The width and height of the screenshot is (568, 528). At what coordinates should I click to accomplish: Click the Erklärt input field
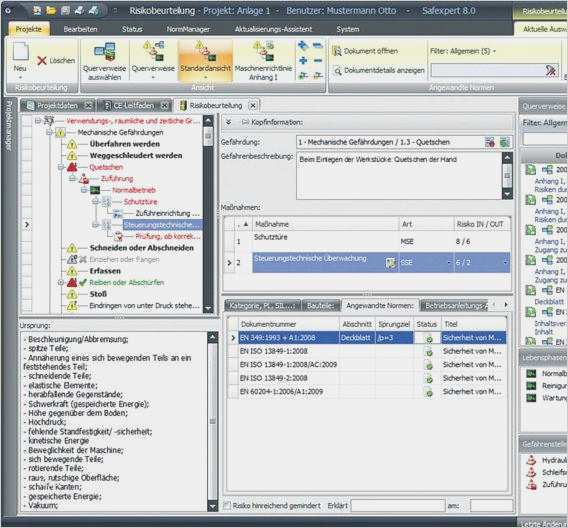(x=398, y=505)
